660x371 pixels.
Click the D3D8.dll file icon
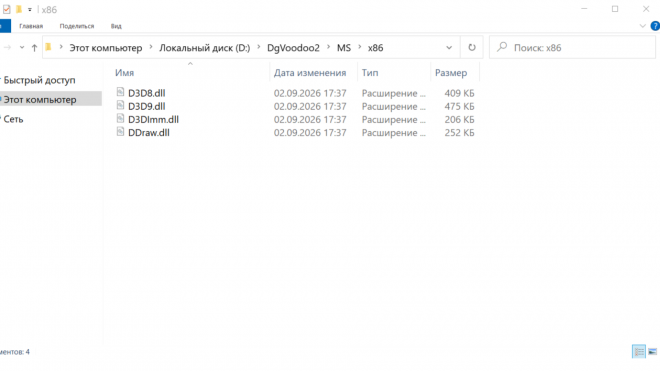120,92
